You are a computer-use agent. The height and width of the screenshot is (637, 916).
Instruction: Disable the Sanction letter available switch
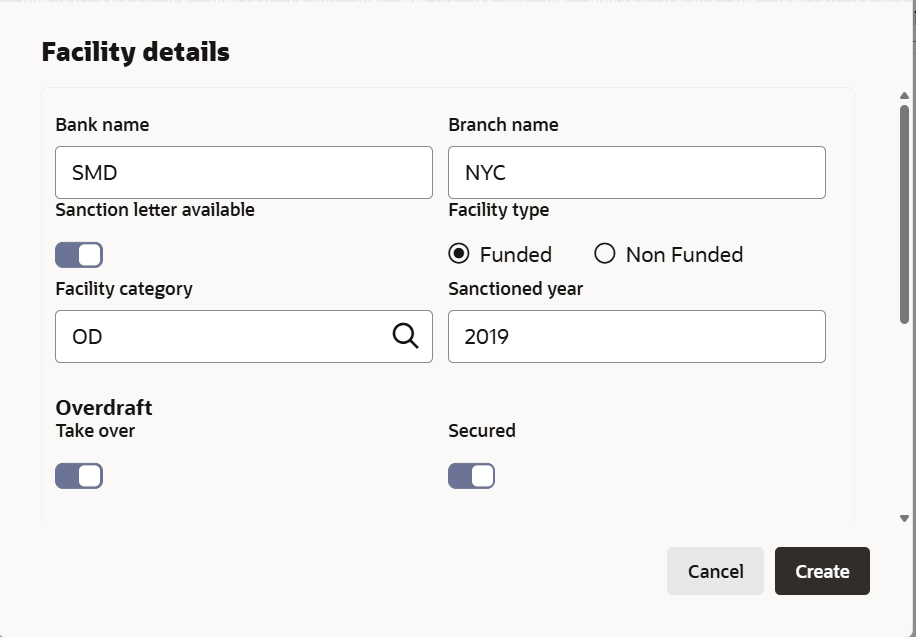pyautogui.click(x=79, y=255)
